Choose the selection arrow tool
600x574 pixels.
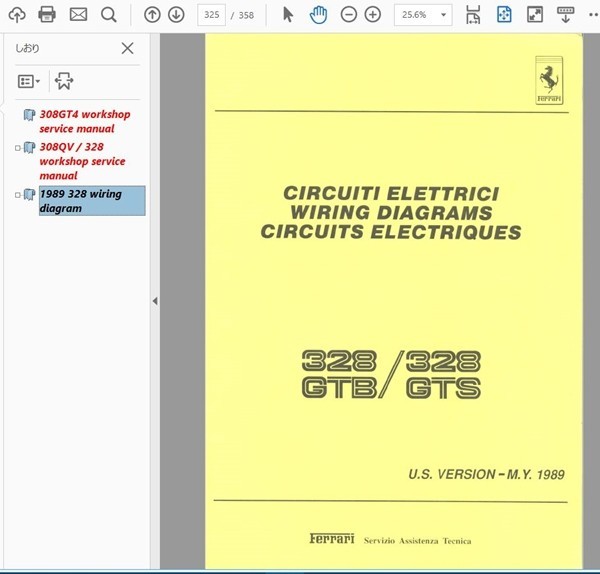coord(288,15)
